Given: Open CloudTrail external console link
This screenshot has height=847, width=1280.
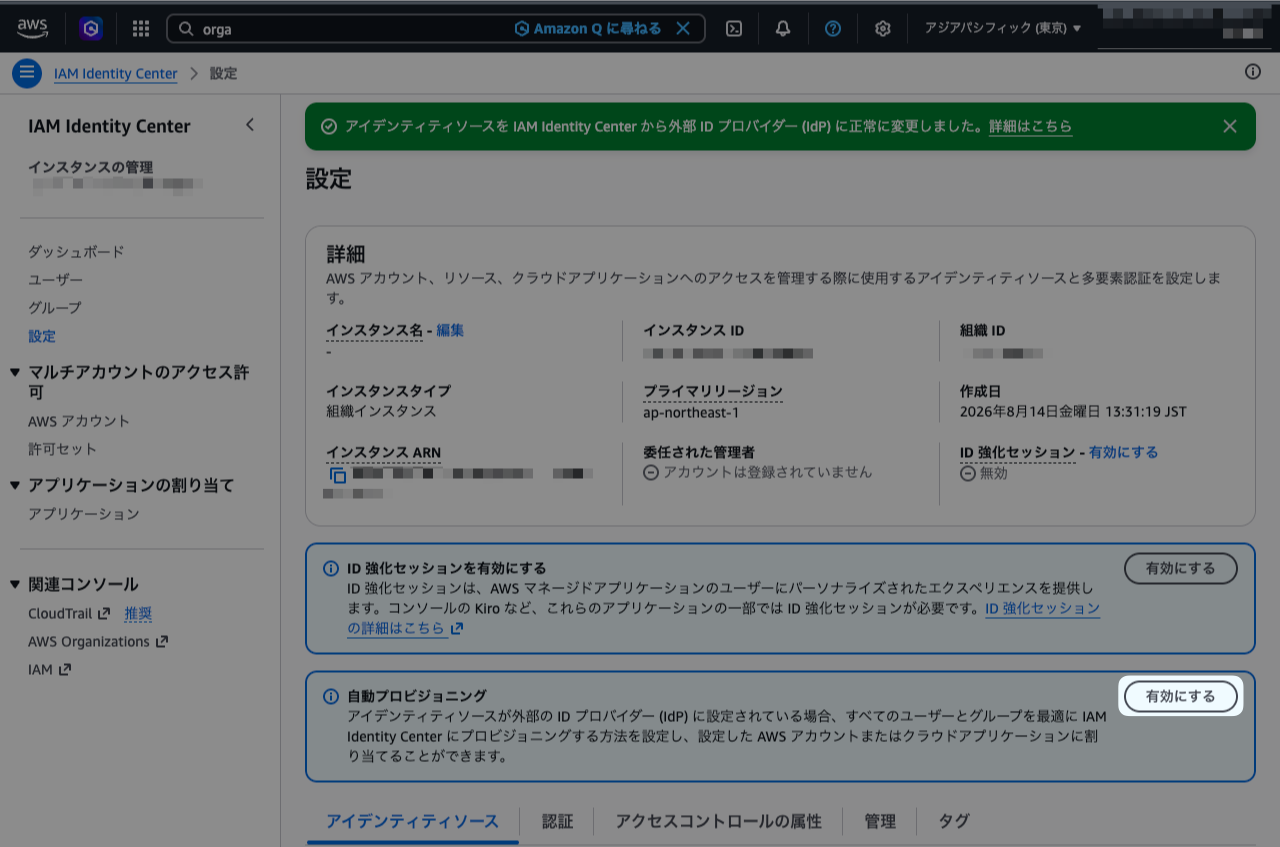Looking at the screenshot, I should click(69, 613).
